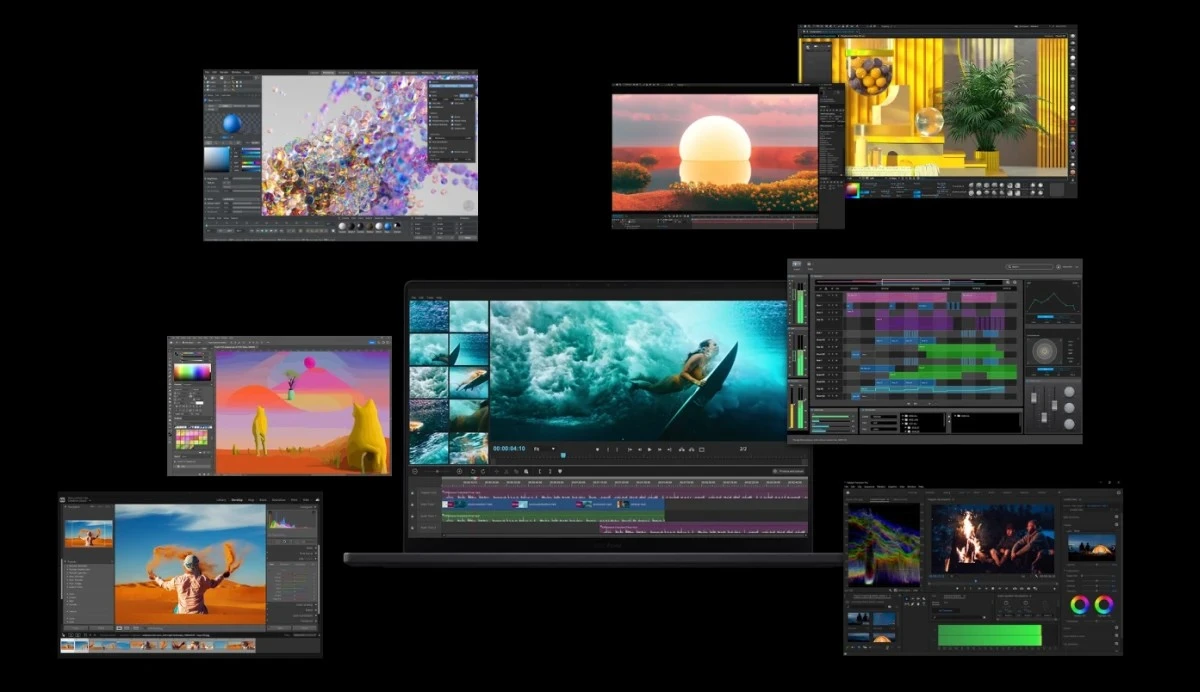Click the zoom-in plus icon above laptop timeline
Screen dimensions: 1200x692
[459, 471]
